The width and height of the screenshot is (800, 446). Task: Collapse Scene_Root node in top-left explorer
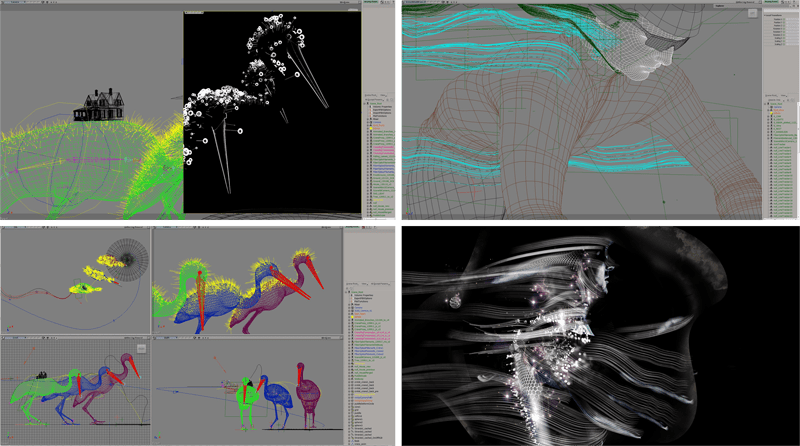[x=365, y=104]
